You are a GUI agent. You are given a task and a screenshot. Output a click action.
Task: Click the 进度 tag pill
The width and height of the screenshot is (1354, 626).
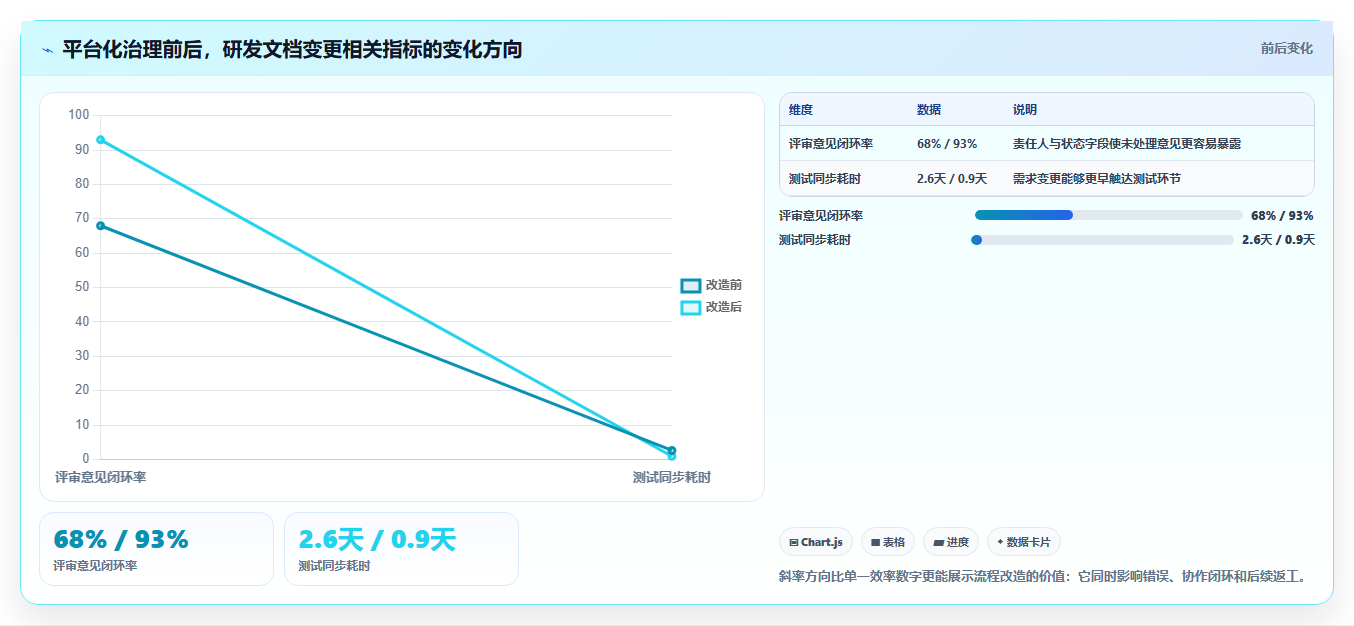coord(951,542)
